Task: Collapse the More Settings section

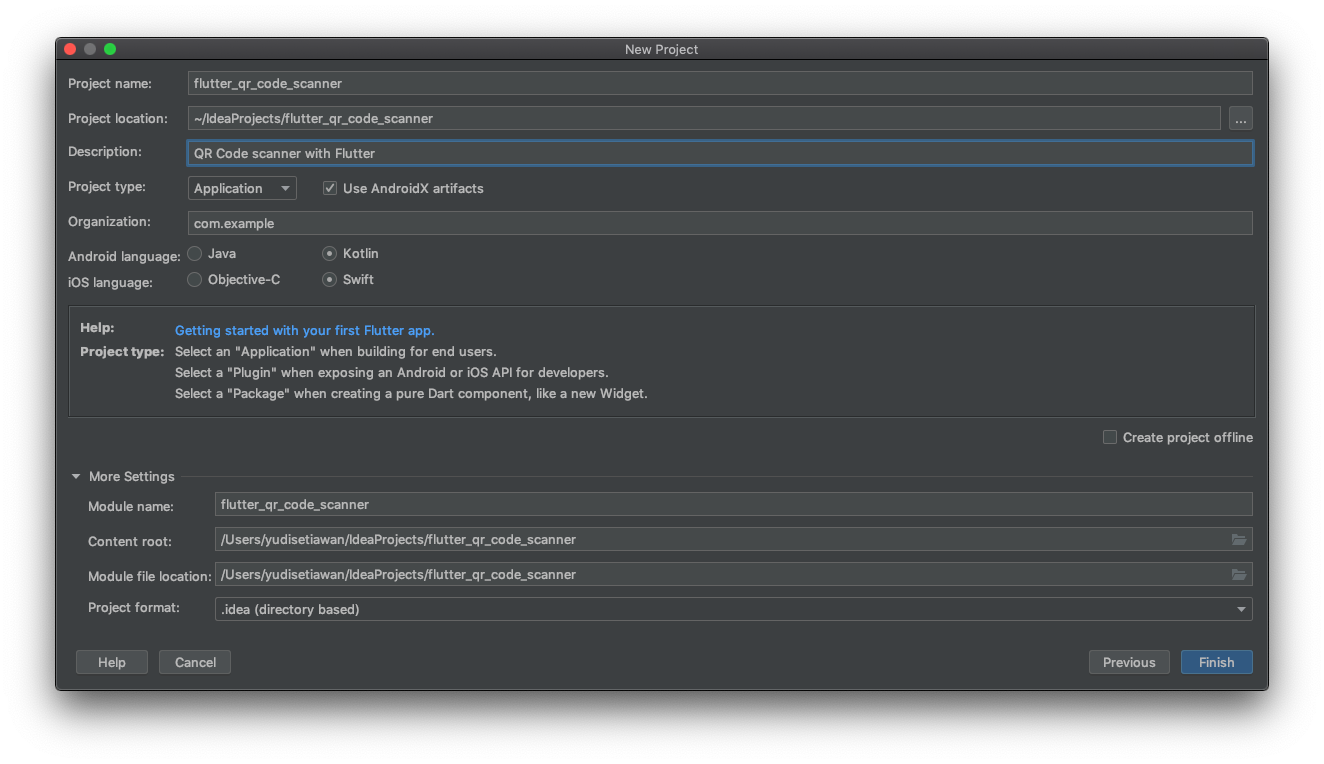Action: click(x=75, y=476)
